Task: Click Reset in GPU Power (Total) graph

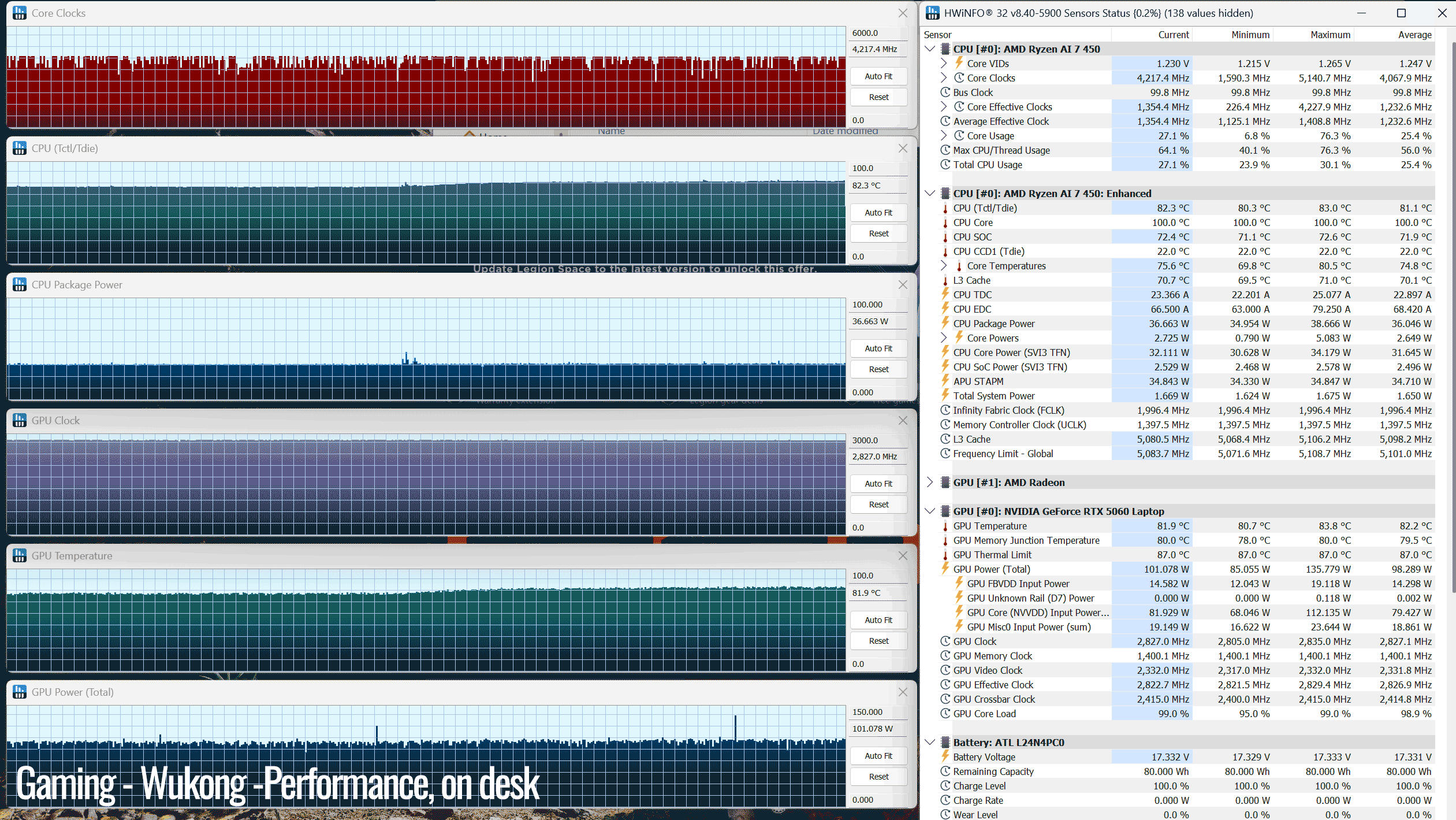Action: [878, 777]
